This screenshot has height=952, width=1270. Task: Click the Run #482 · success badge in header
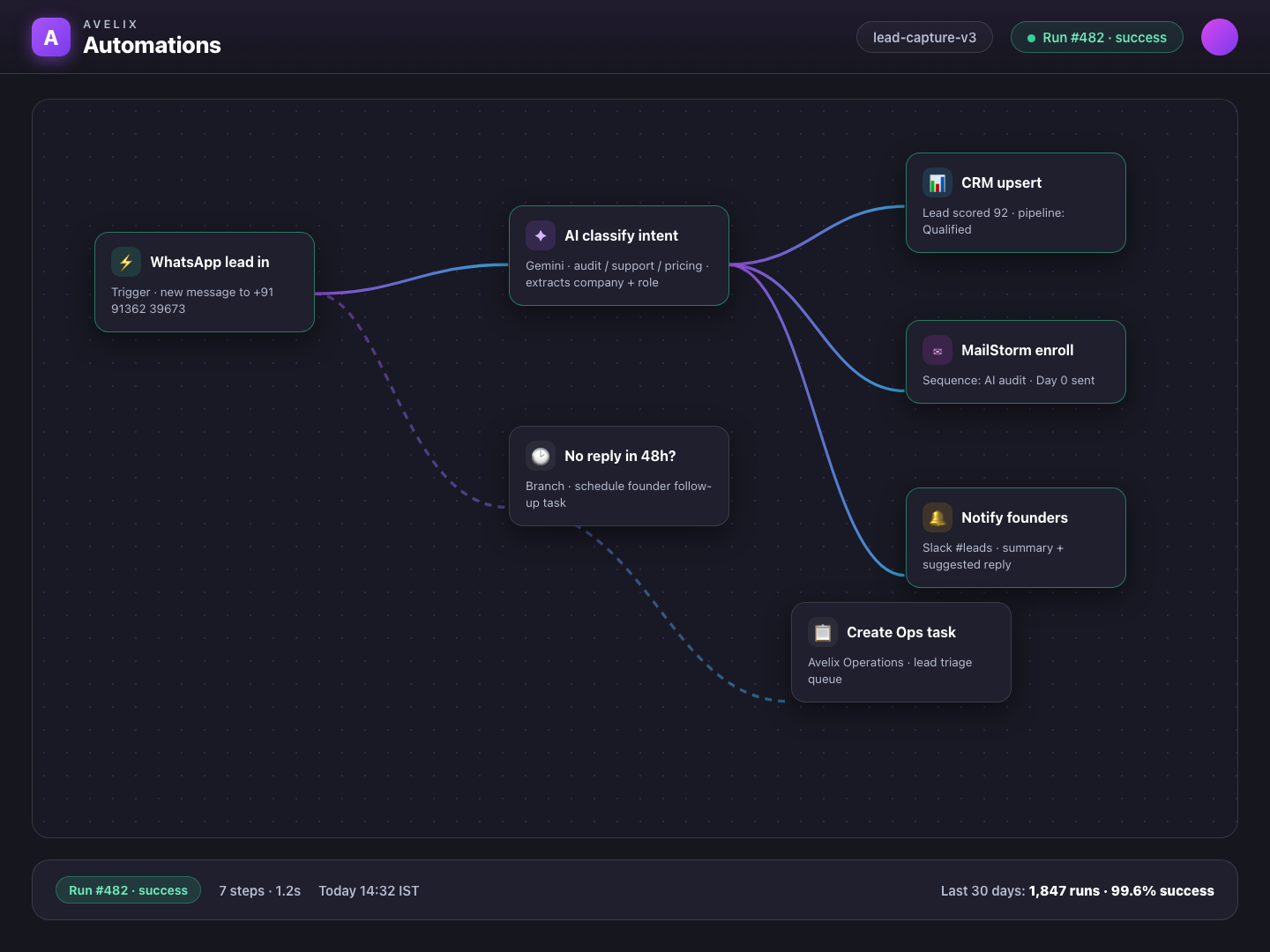point(1097,37)
